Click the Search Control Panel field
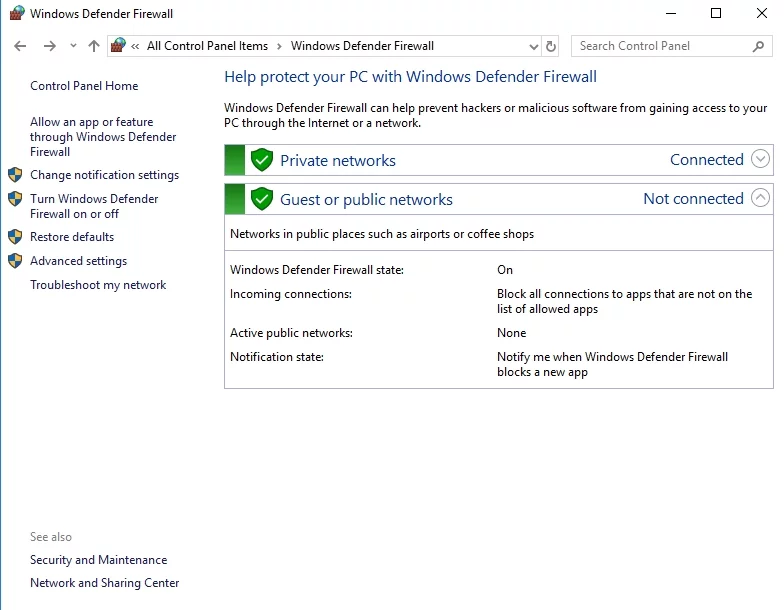The height and width of the screenshot is (610, 784). (x=660, y=46)
